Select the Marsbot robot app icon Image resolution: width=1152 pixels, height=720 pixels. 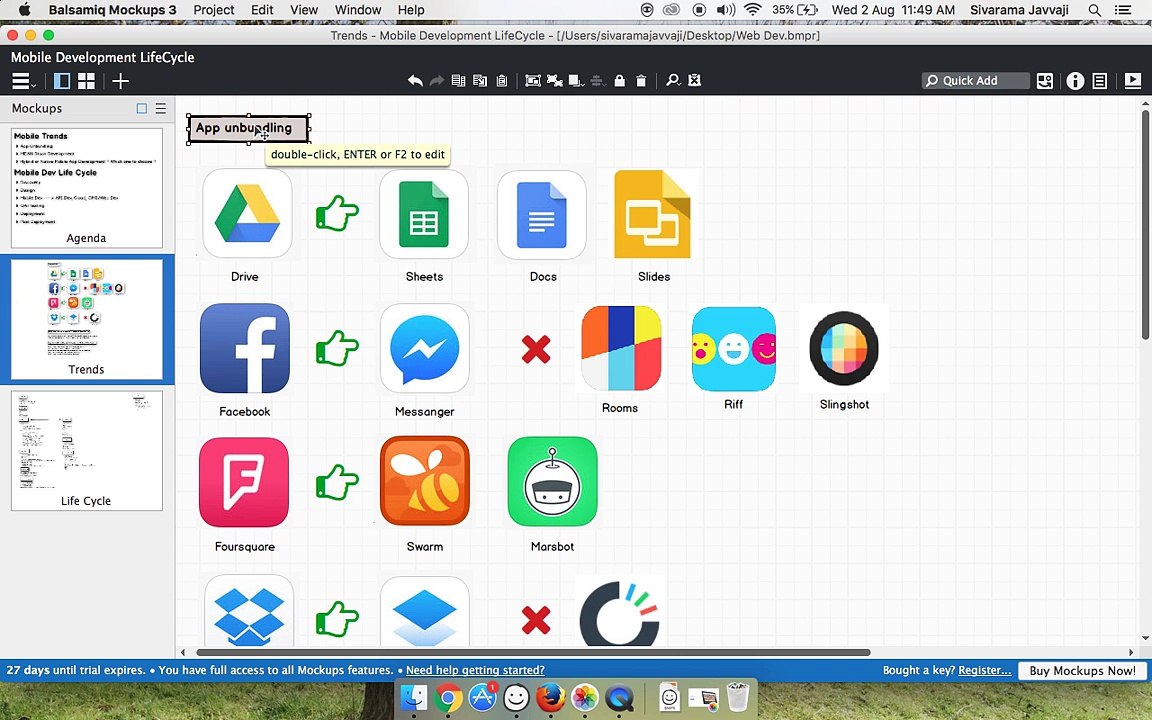552,482
